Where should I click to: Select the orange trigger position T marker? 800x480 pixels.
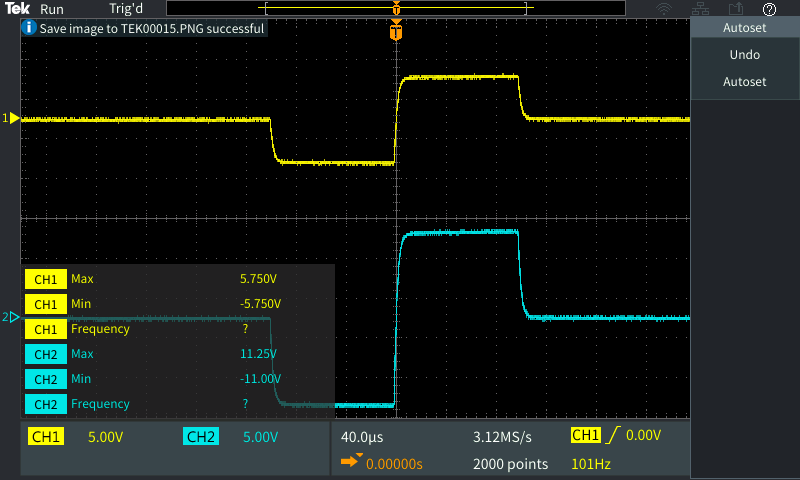[x=396, y=30]
